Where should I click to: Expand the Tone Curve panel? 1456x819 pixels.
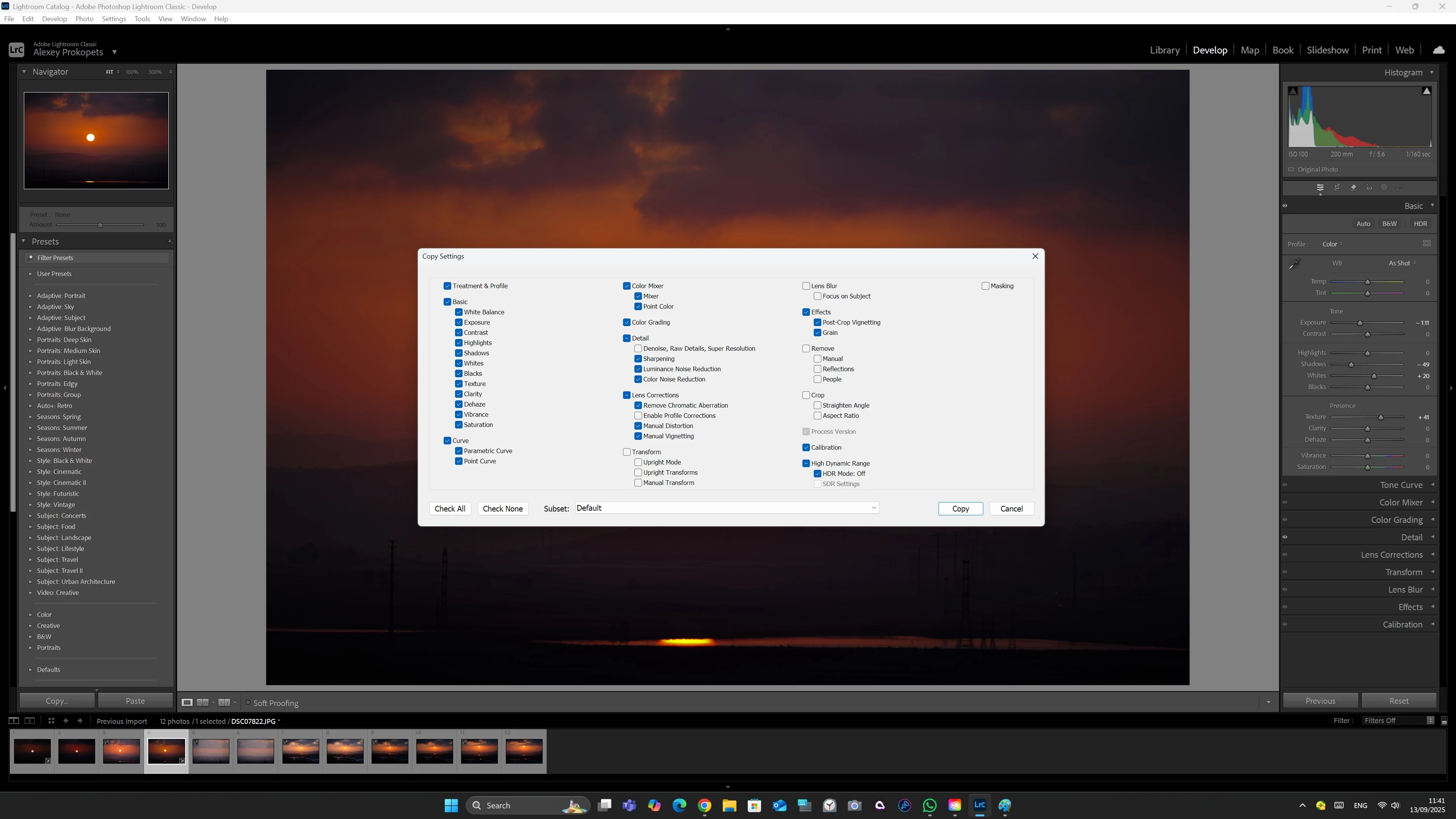pyautogui.click(x=1401, y=485)
